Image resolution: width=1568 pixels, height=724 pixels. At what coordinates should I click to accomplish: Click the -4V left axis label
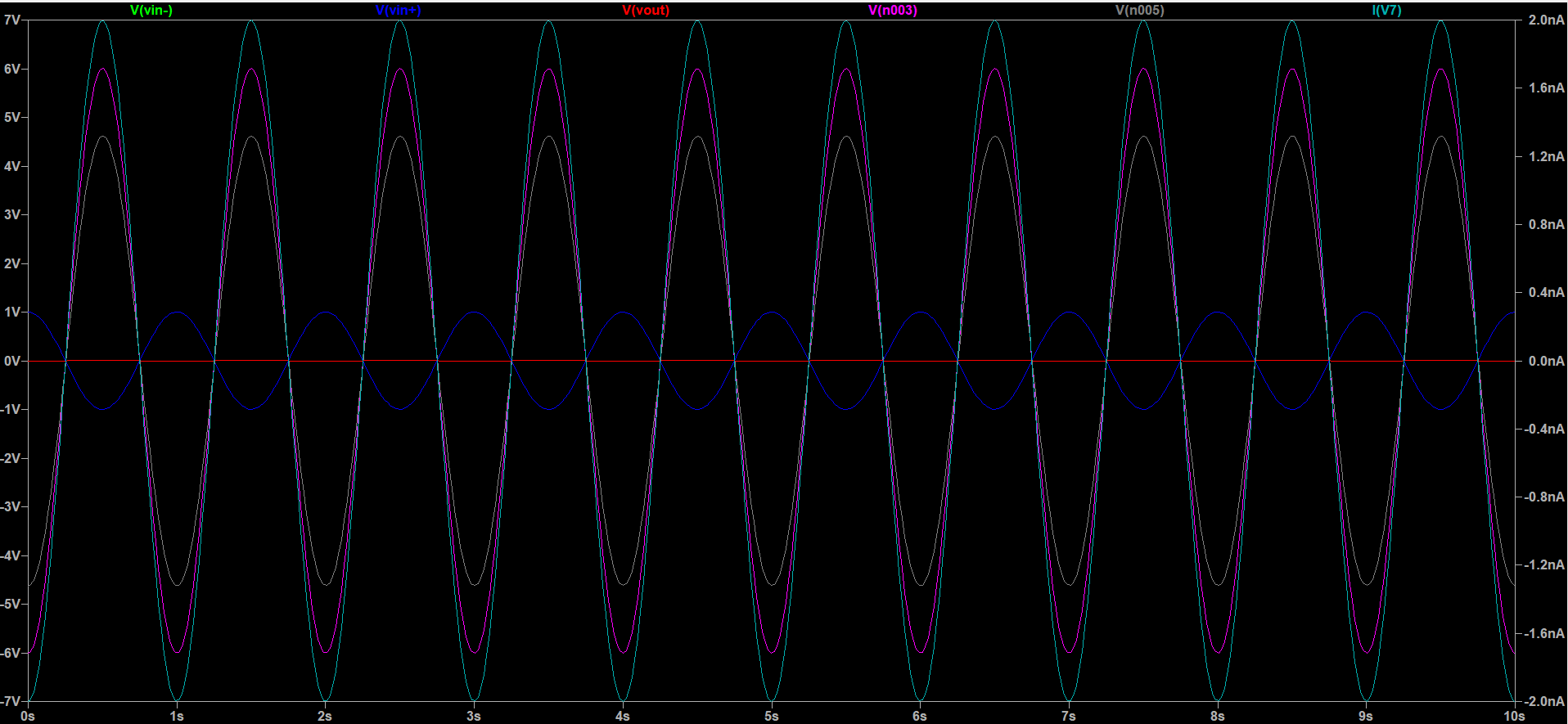[10, 555]
